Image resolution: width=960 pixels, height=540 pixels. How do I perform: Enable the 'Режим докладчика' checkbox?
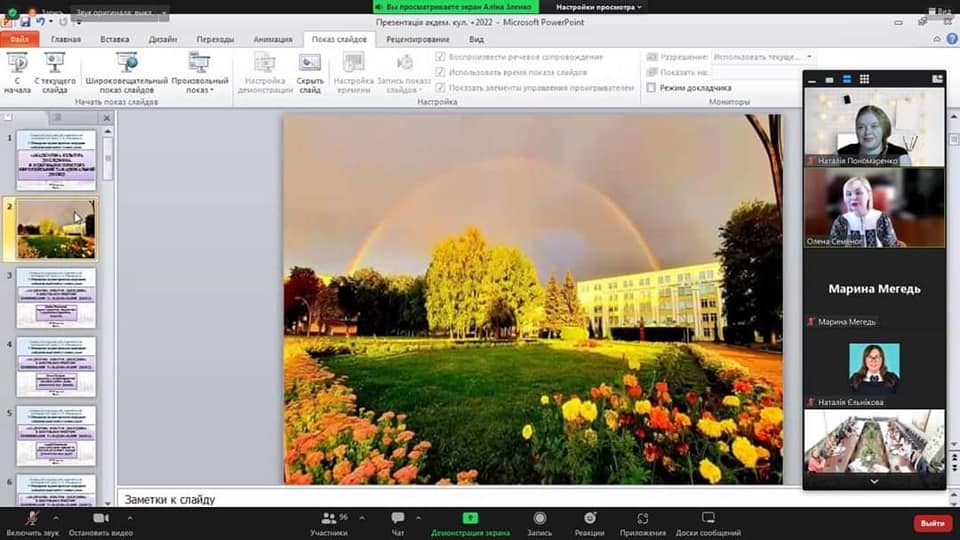tap(652, 88)
